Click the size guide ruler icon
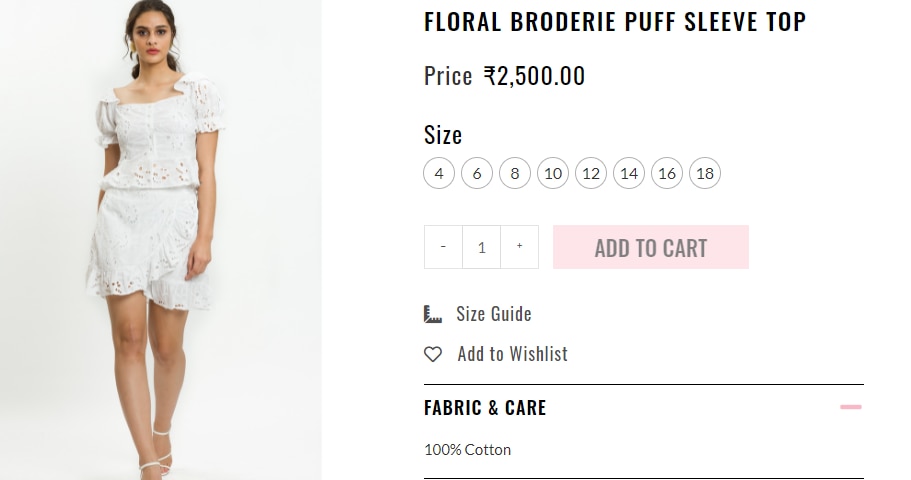 pyautogui.click(x=433, y=314)
